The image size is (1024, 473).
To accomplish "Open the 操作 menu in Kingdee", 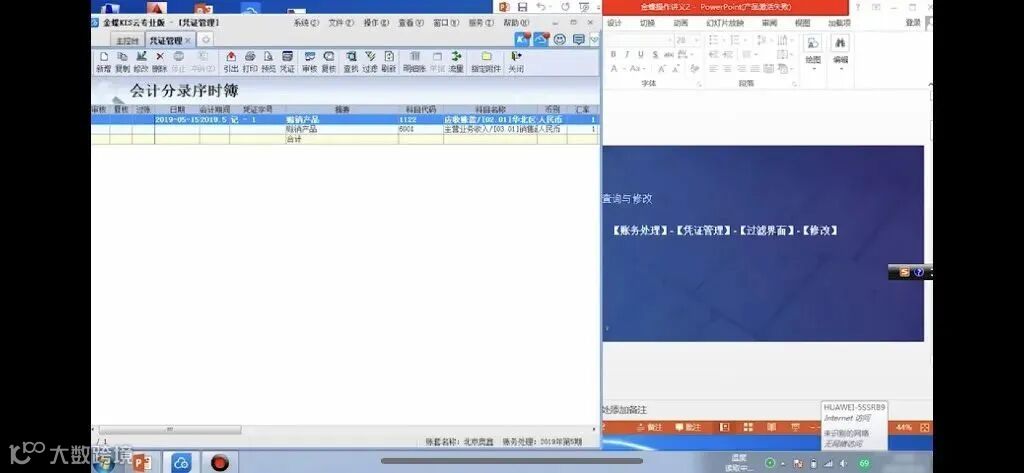I will coord(376,23).
